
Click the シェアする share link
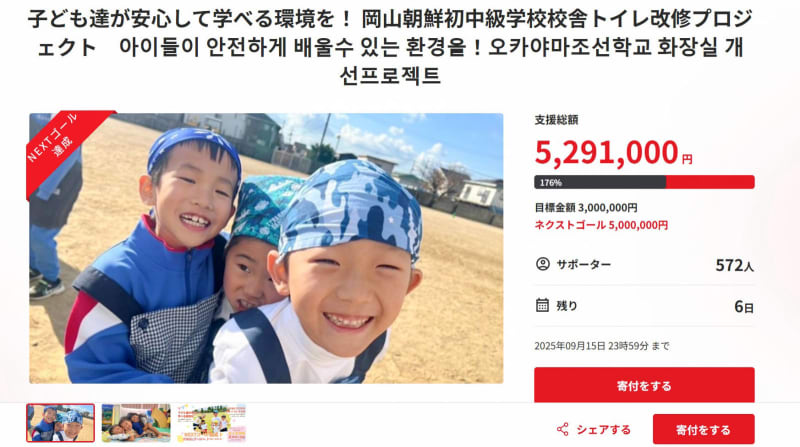point(593,430)
